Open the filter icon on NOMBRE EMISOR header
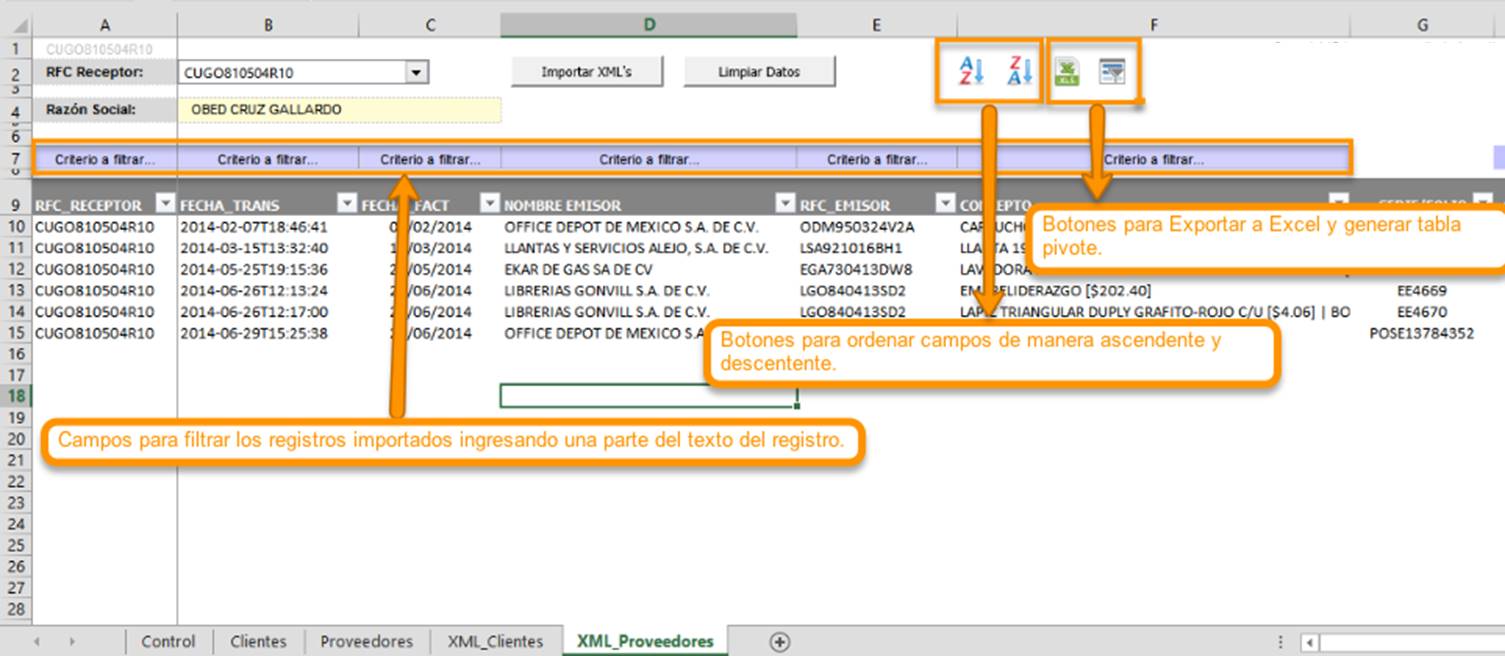The image size is (1505, 656). click(x=786, y=202)
